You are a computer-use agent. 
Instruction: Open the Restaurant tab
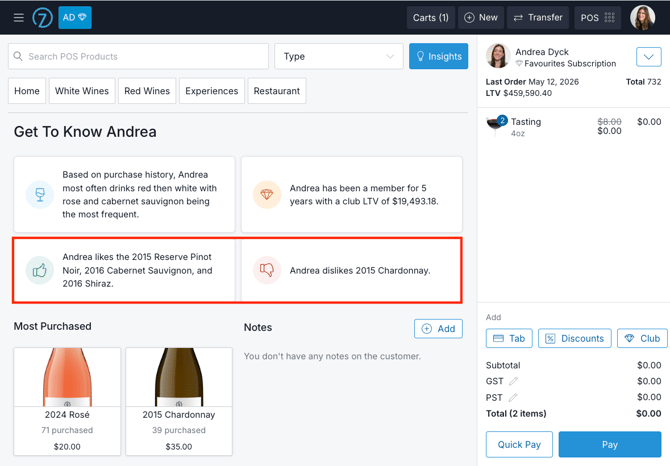(277, 91)
